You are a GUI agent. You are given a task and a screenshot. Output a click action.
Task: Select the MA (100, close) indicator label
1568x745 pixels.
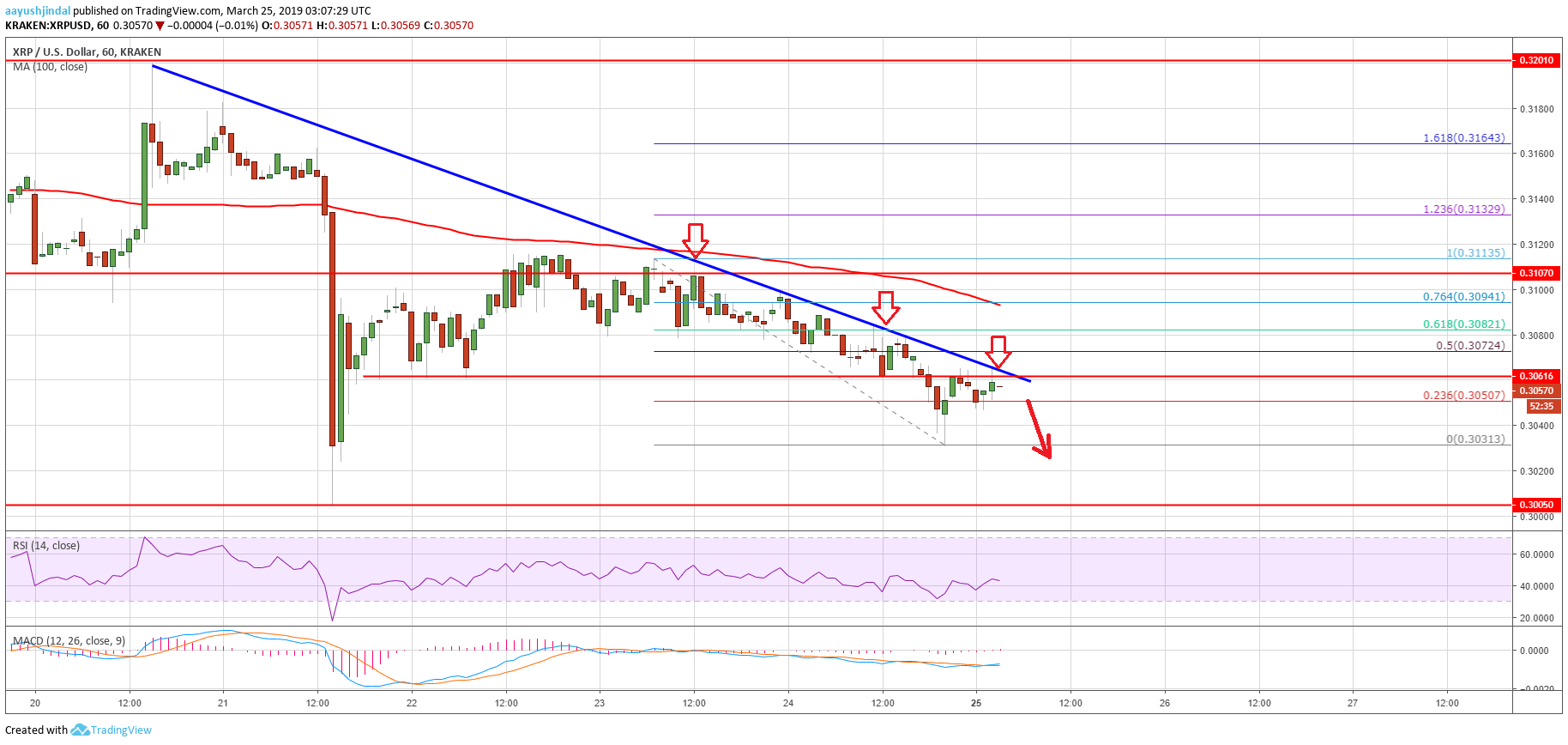coord(50,67)
